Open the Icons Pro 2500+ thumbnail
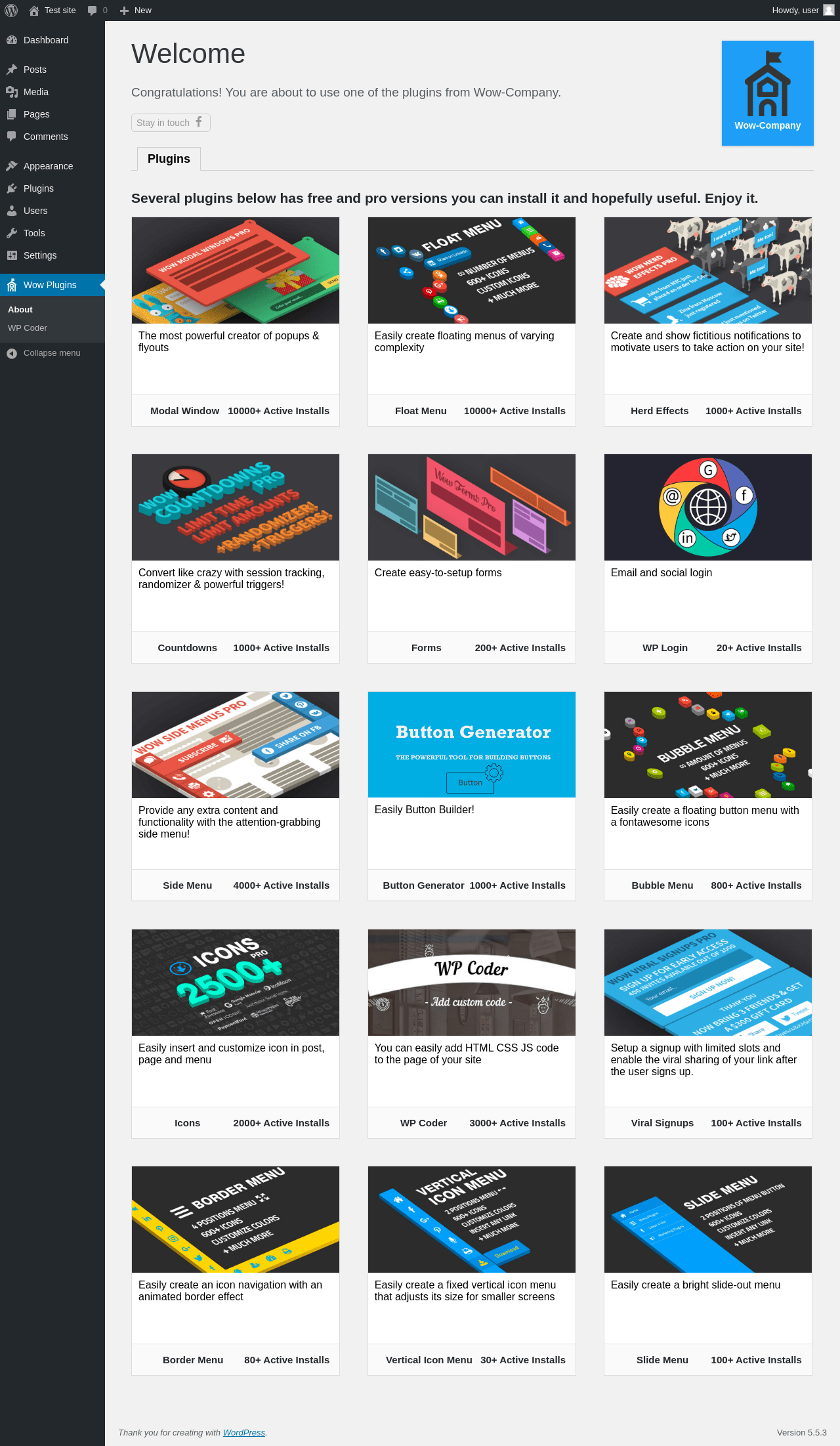The height and width of the screenshot is (1446, 840). (236, 983)
